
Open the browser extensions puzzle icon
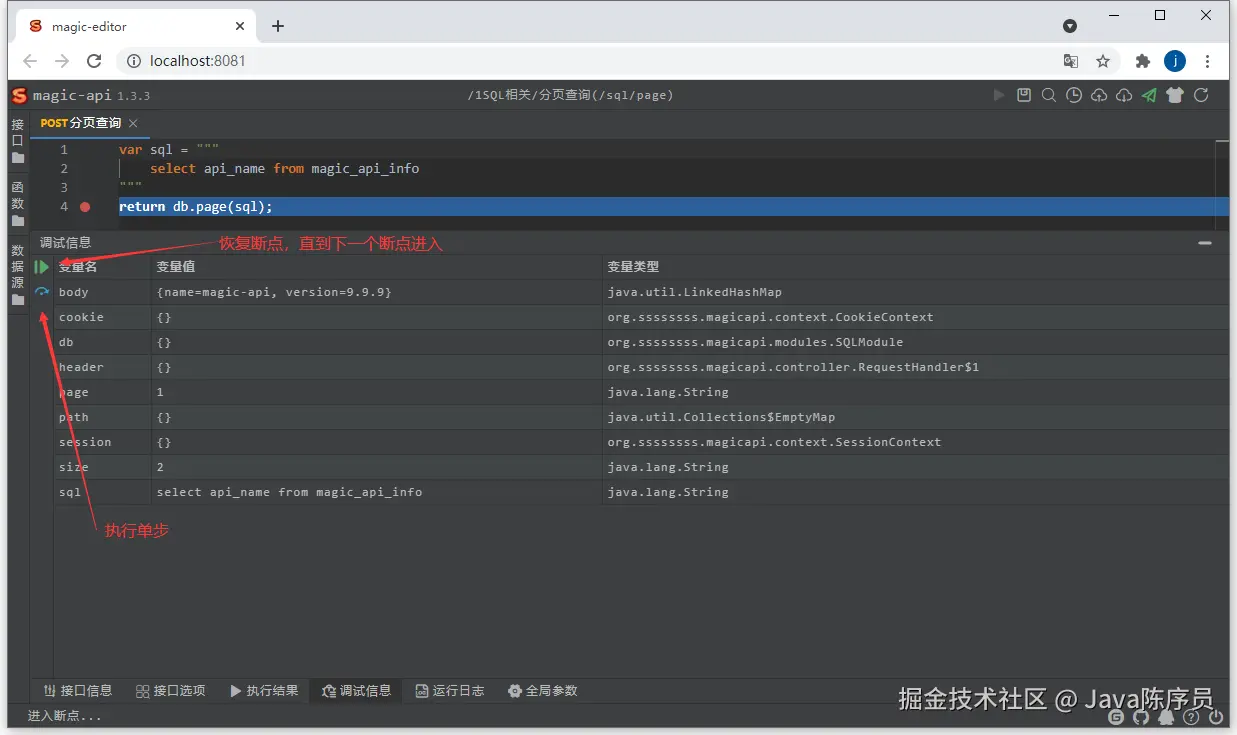click(x=1143, y=61)
